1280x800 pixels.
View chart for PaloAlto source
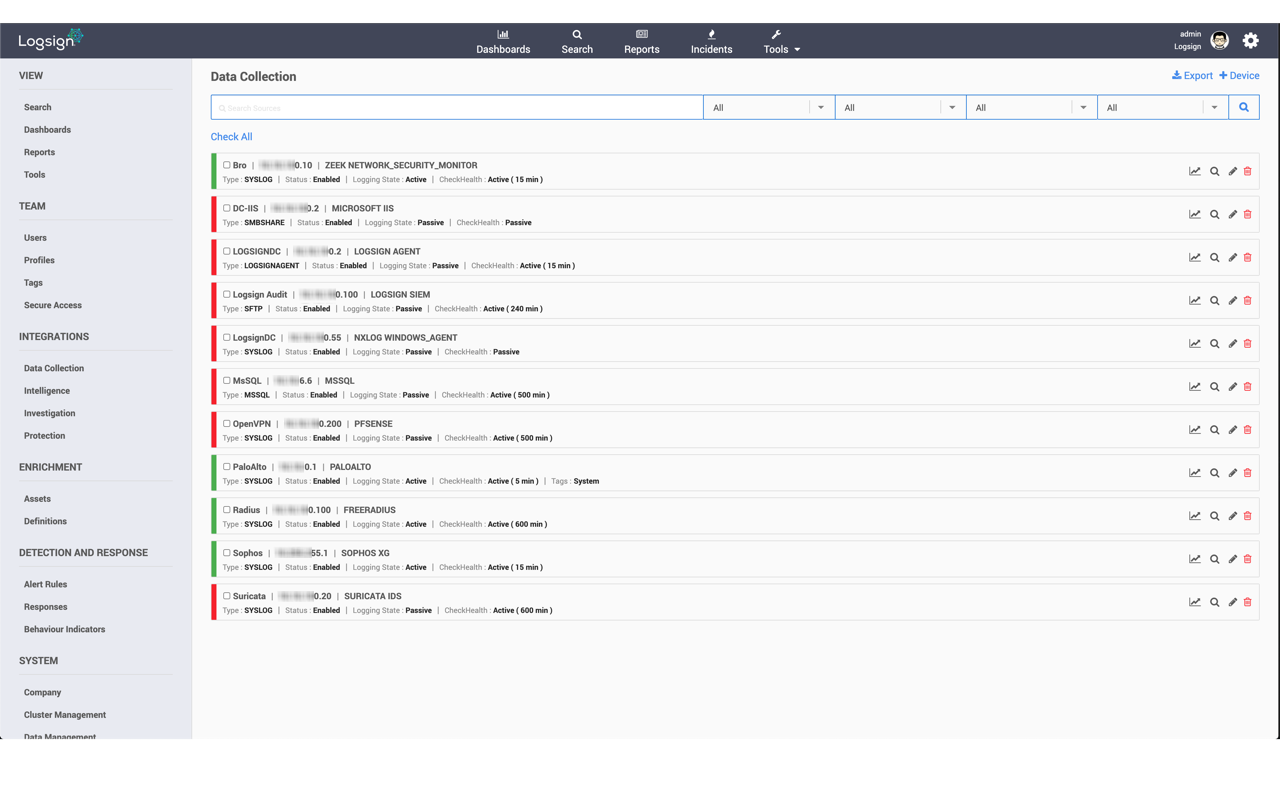pyautogui.click(x=1195, y=472)
